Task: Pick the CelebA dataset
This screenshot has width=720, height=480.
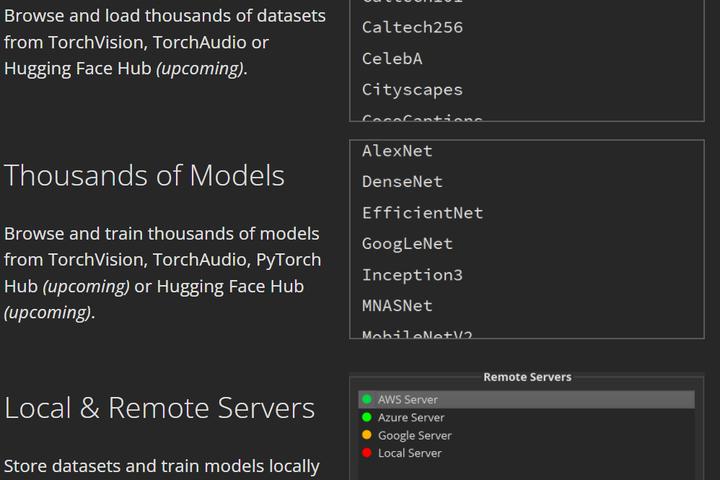Action: coord(392,59)
